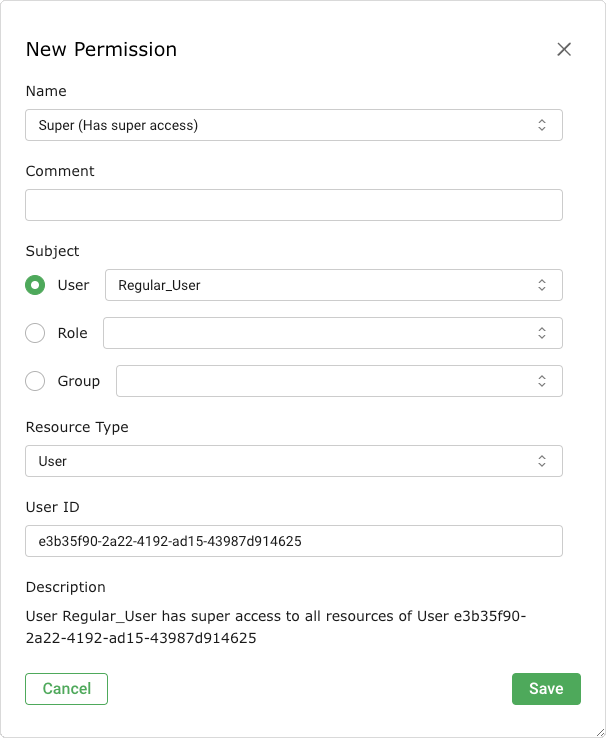Click the Role label beside its radio

(x=73, y=333)
